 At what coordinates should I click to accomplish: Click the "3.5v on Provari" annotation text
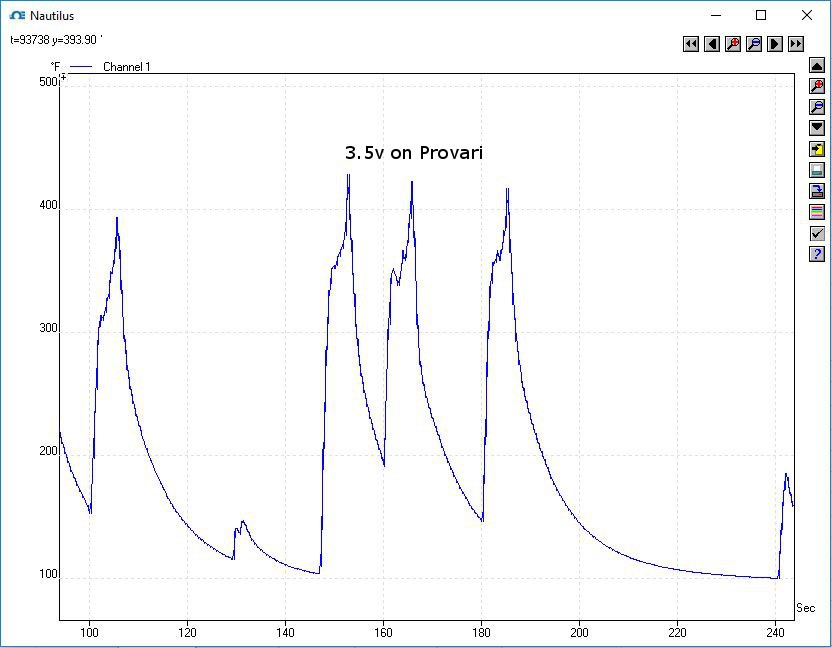414,153
